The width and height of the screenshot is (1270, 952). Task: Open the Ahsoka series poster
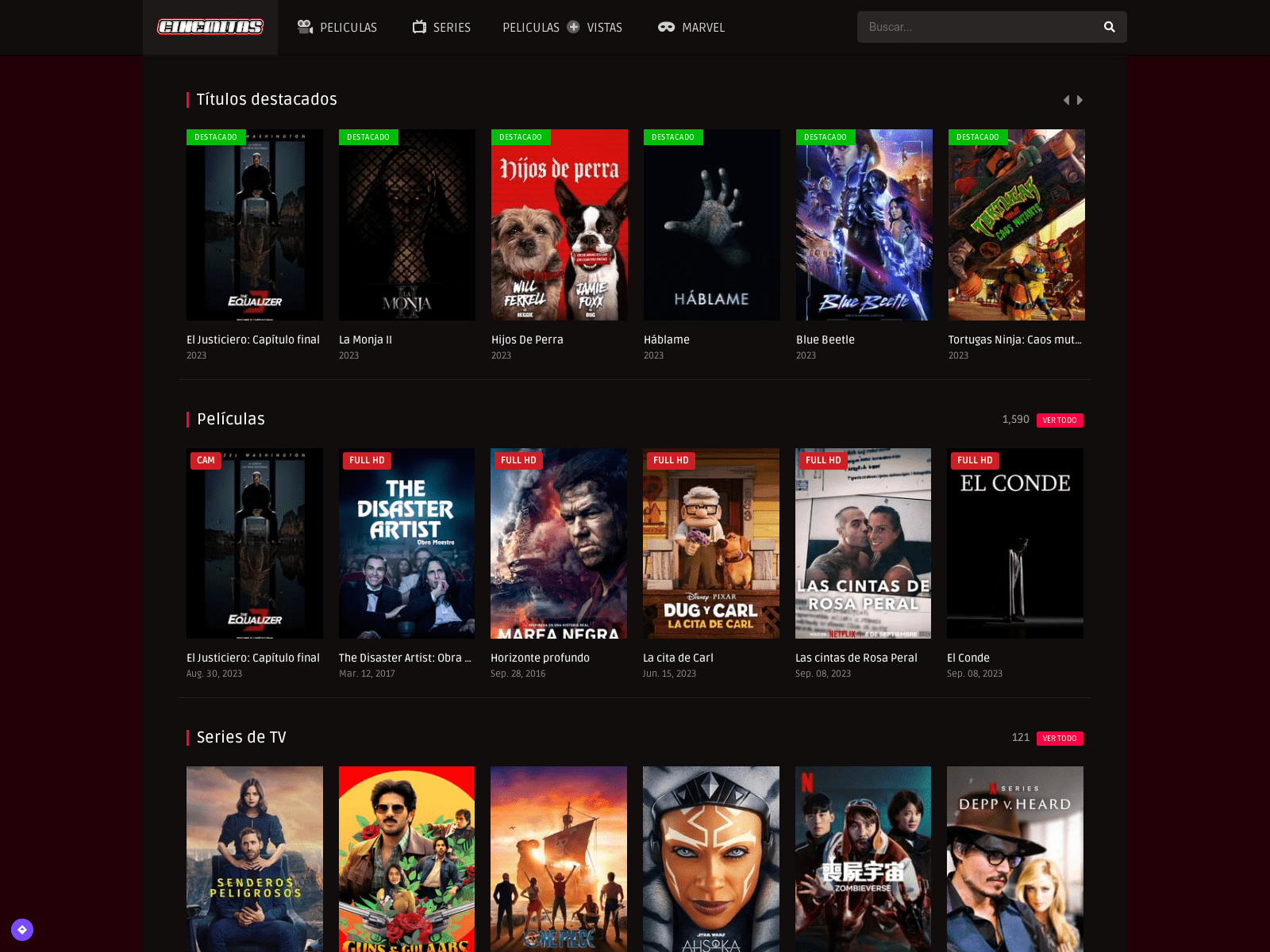pos(711,859)
